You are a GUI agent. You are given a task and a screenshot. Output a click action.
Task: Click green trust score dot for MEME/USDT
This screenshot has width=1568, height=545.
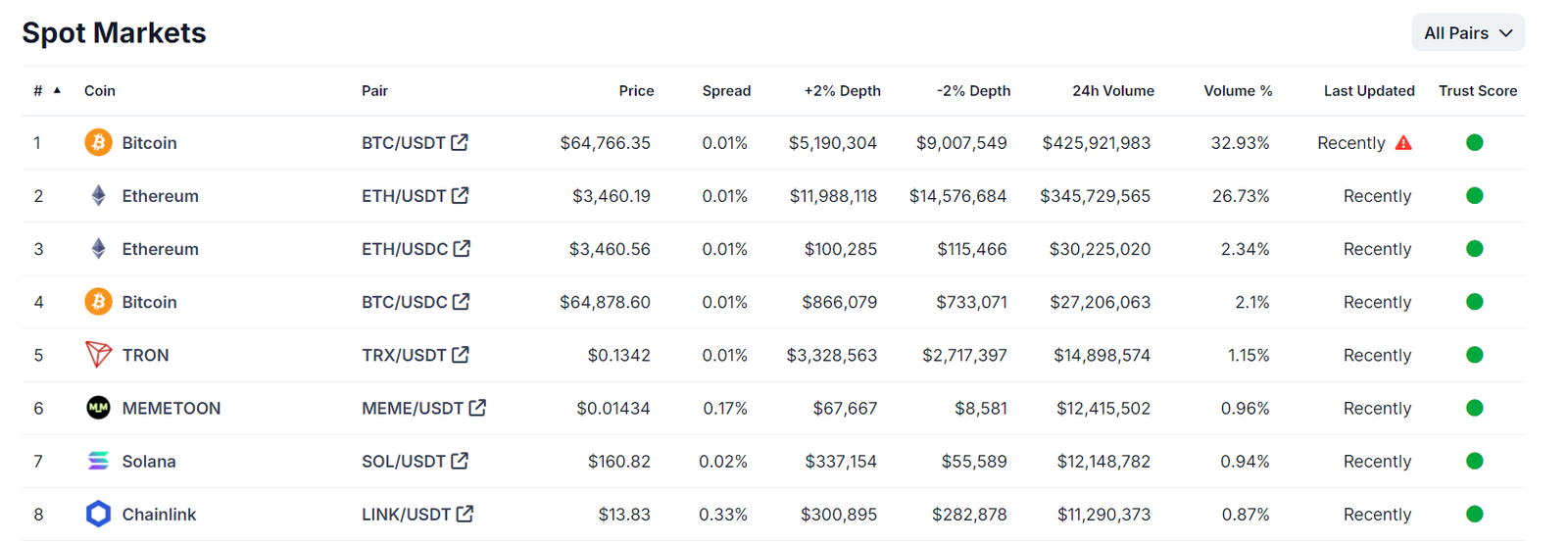click(x=1474, y=408)
